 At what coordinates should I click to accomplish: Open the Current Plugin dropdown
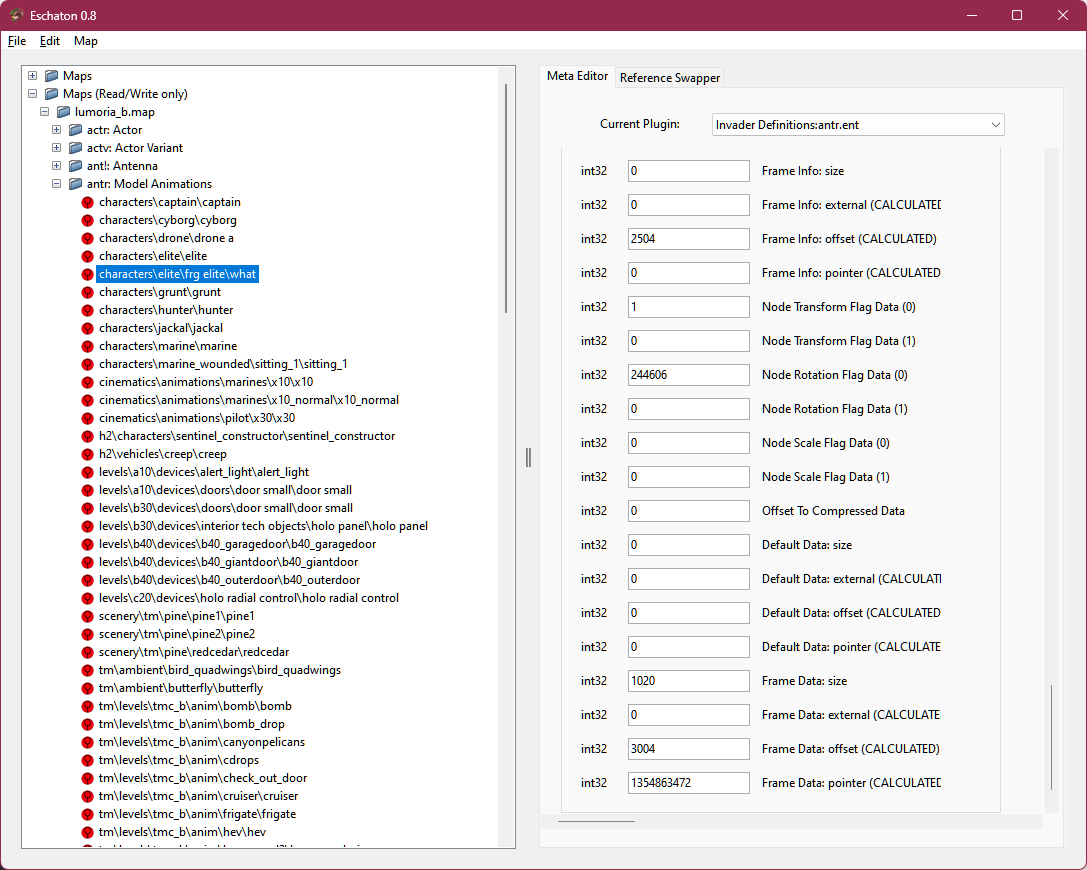994,124
